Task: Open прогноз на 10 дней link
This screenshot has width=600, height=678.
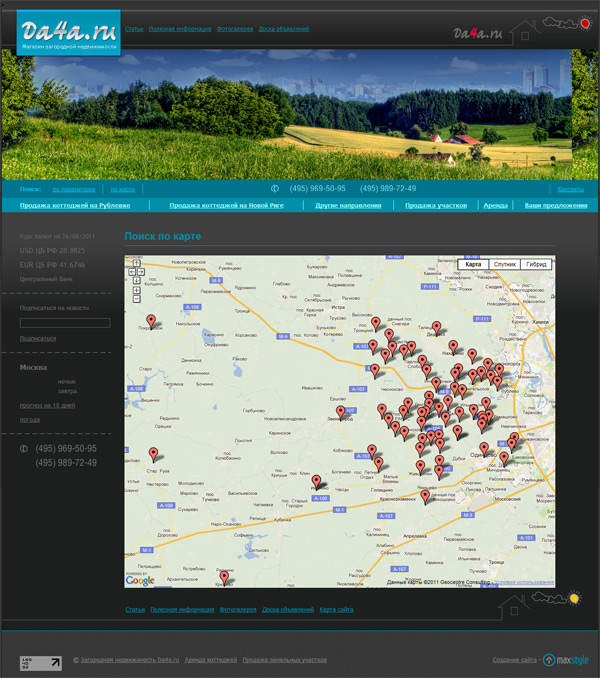Action: pyautogui.click(x=47, y=405)
